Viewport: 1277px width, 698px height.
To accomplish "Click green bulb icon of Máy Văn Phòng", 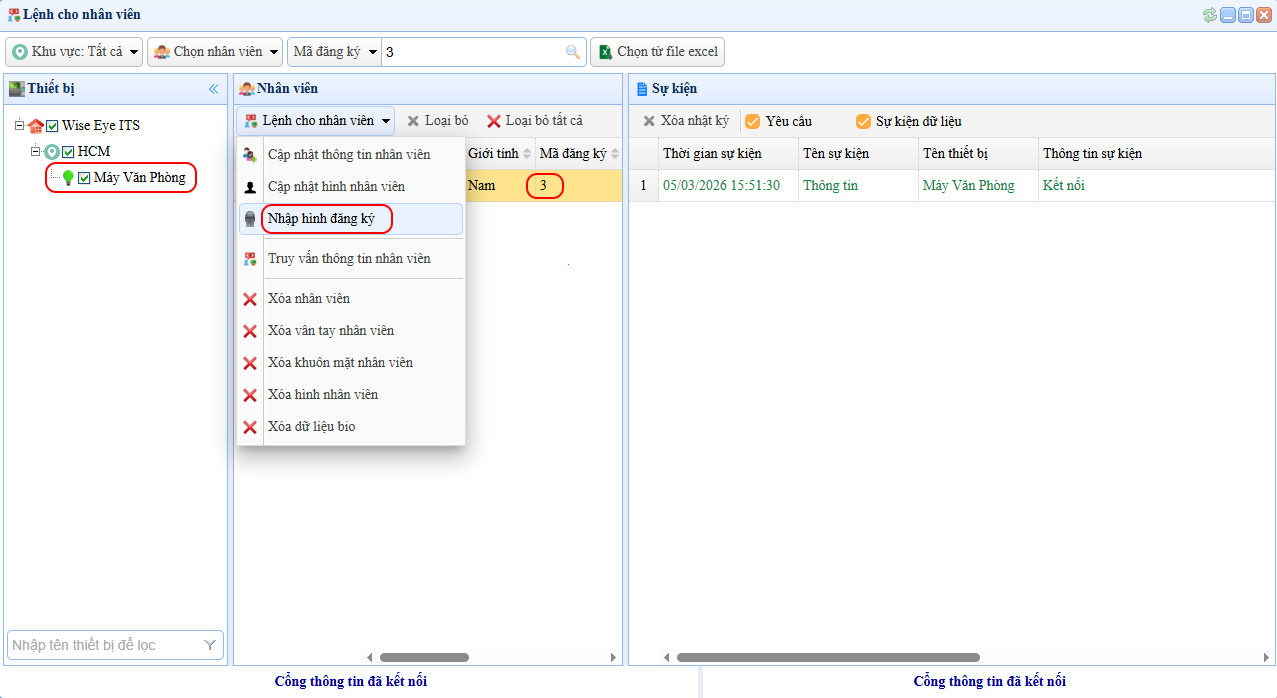I will click(x=68, y=178).
